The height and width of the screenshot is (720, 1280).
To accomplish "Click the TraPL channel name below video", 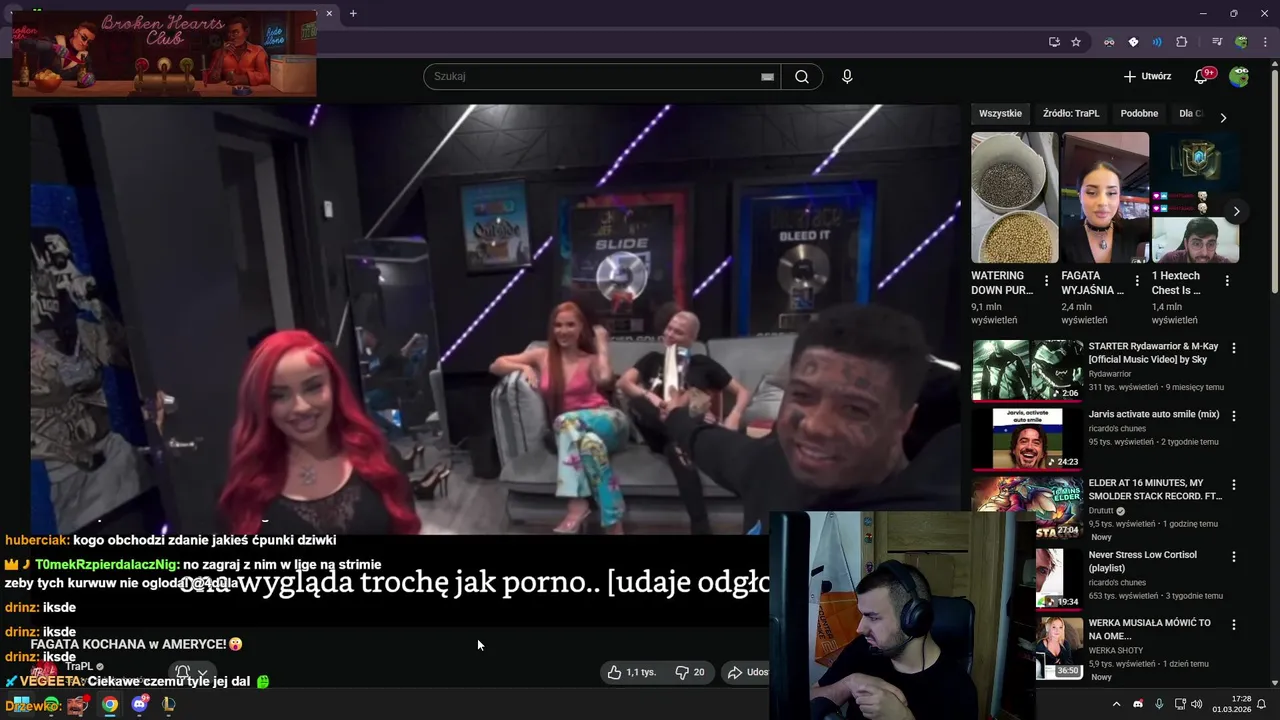I will point(79,666).
